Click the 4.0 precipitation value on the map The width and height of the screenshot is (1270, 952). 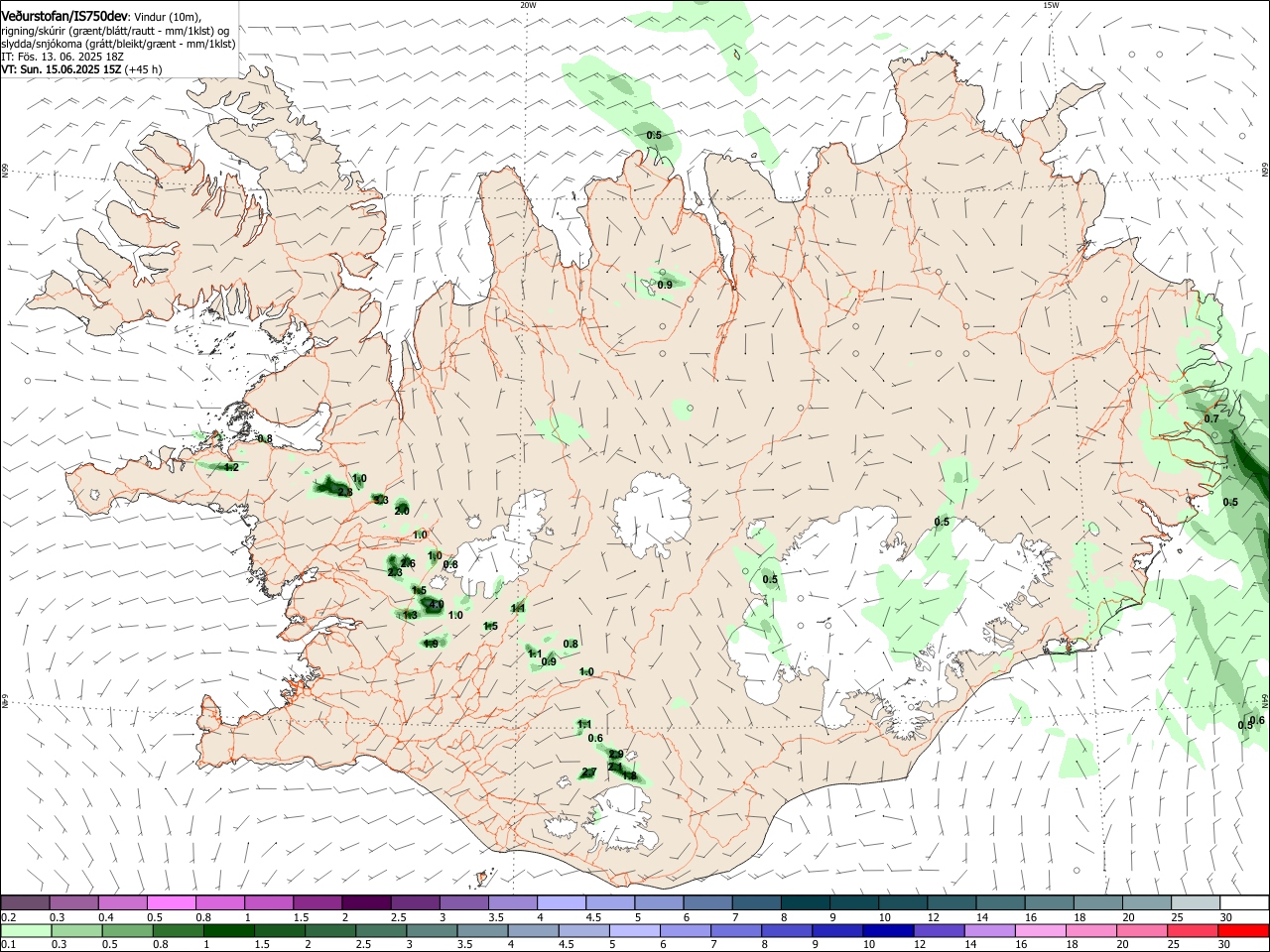436,604
